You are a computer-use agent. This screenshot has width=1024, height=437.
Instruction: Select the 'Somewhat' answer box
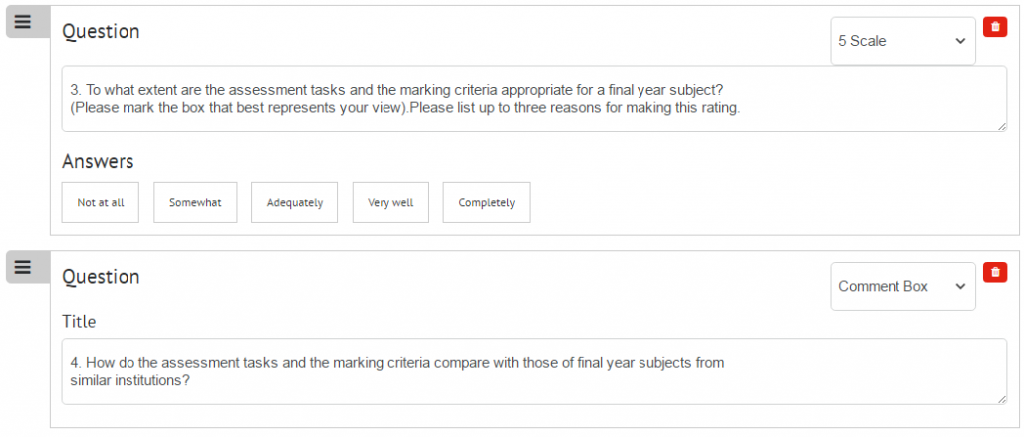(195, 202)
